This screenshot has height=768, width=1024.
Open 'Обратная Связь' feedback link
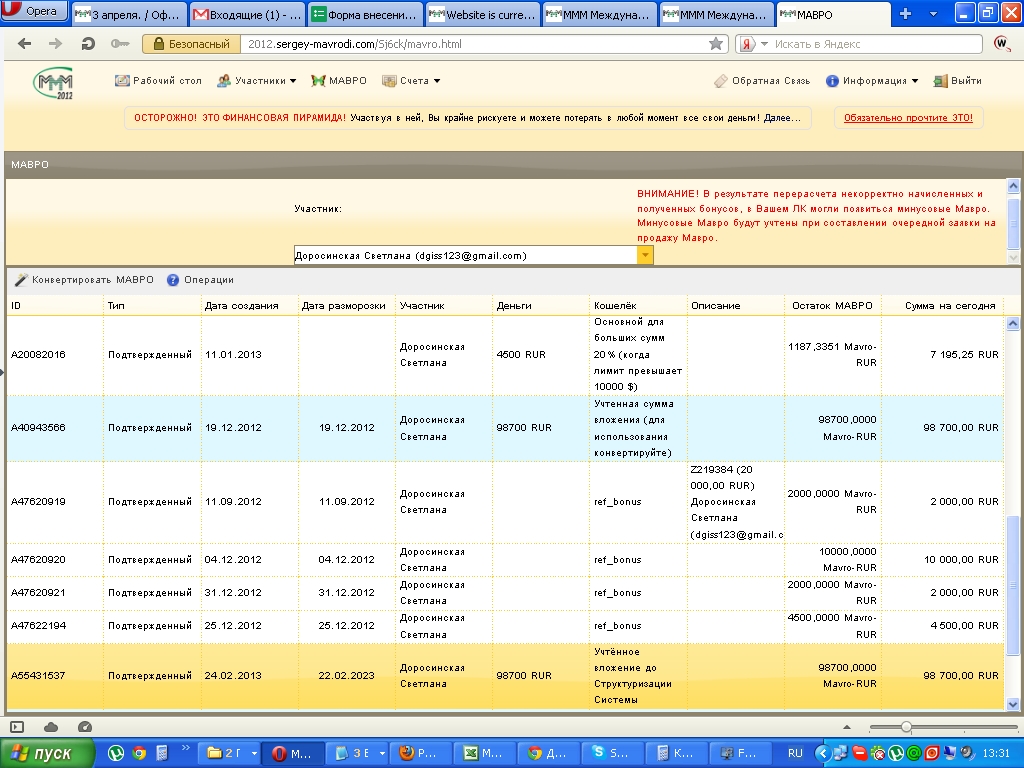pyautogui.click(x=762, y=80)
